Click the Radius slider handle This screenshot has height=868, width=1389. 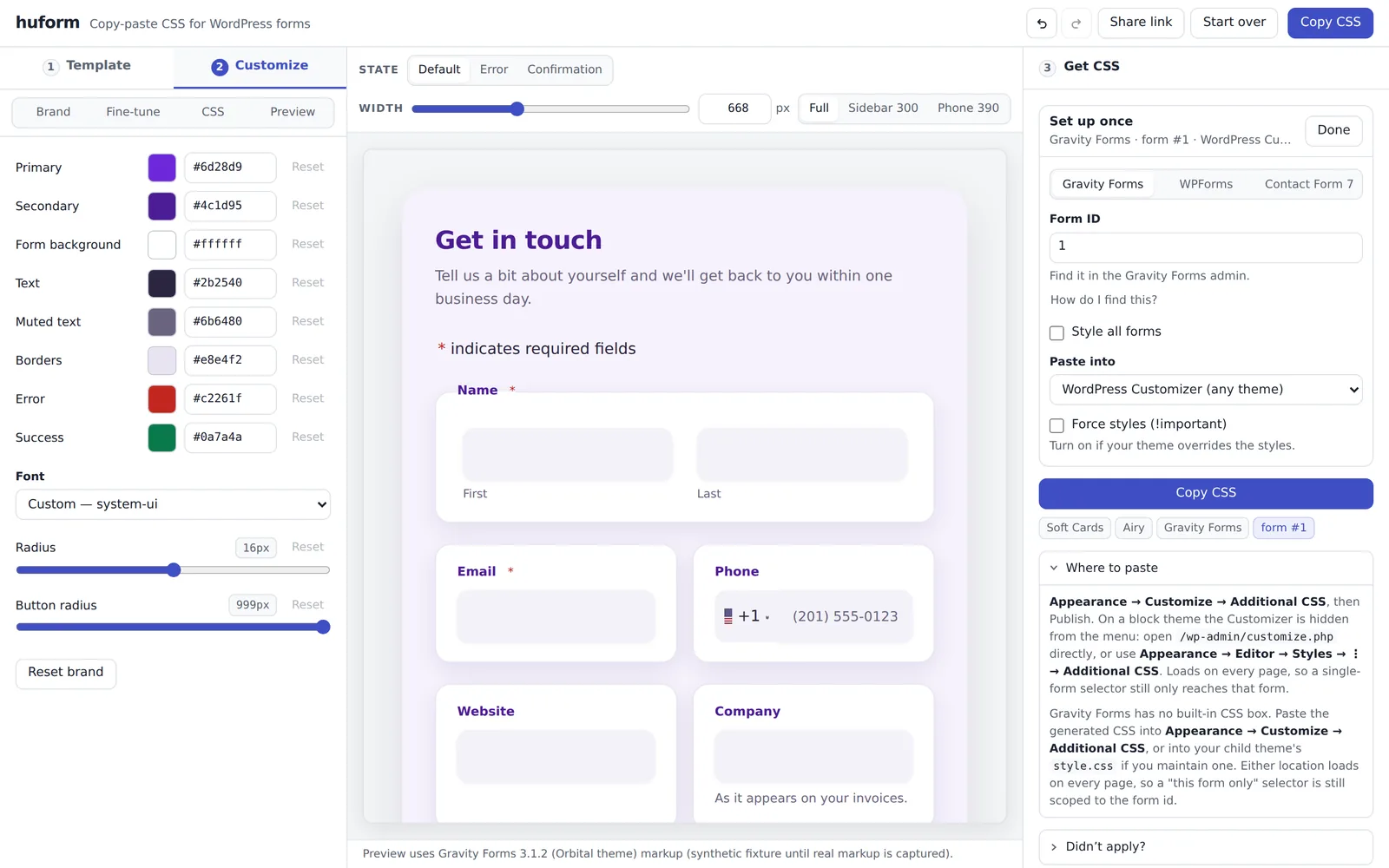(x=174, y=570)
